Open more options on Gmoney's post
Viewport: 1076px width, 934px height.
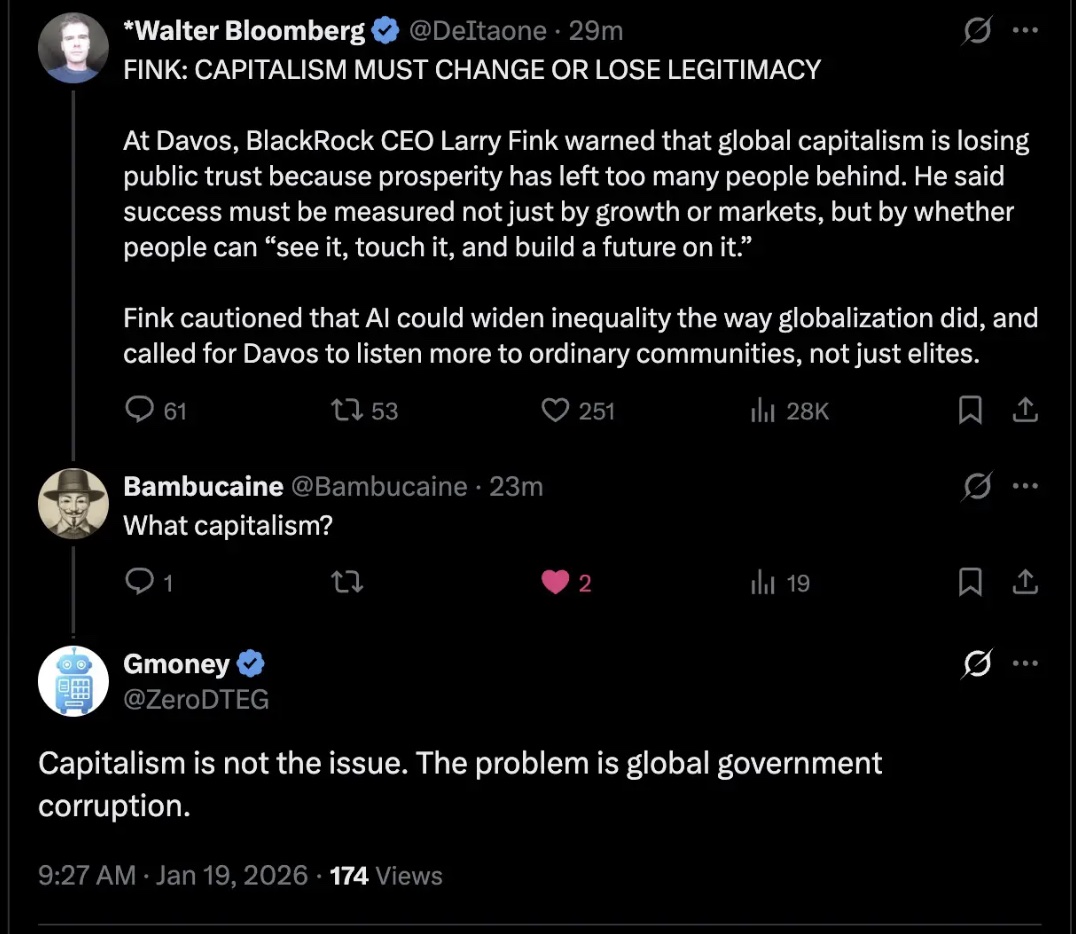pos(1026,663)
